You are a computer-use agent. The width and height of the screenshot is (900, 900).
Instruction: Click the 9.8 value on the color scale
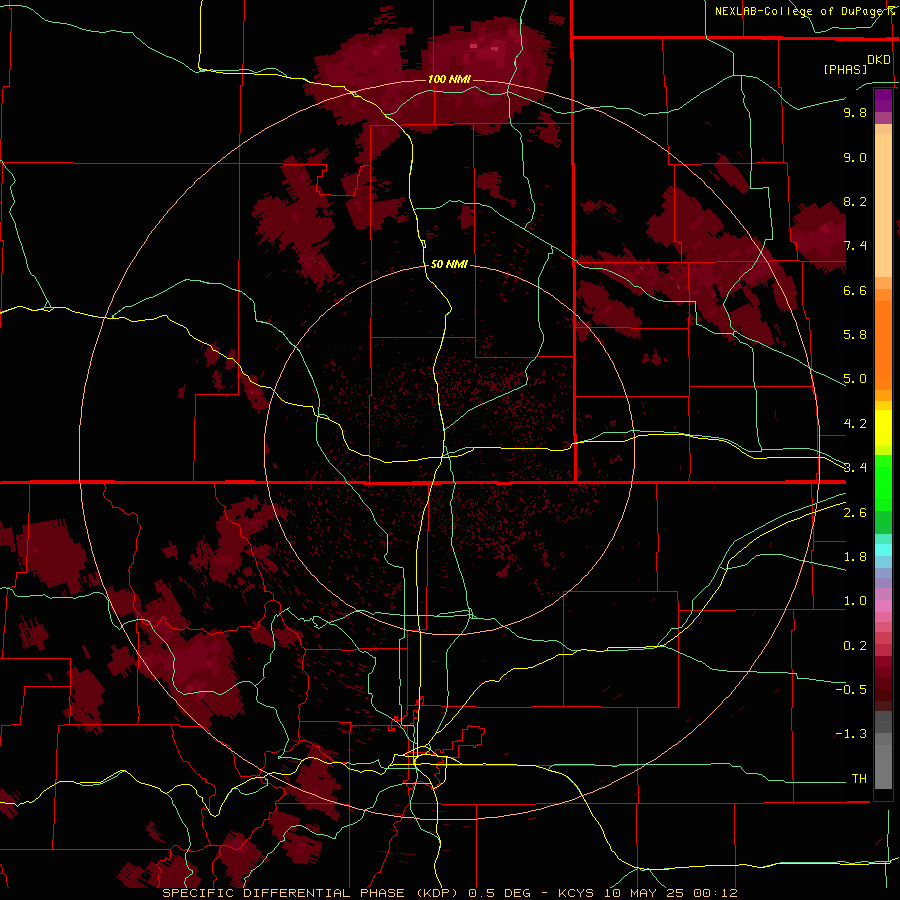855,112
